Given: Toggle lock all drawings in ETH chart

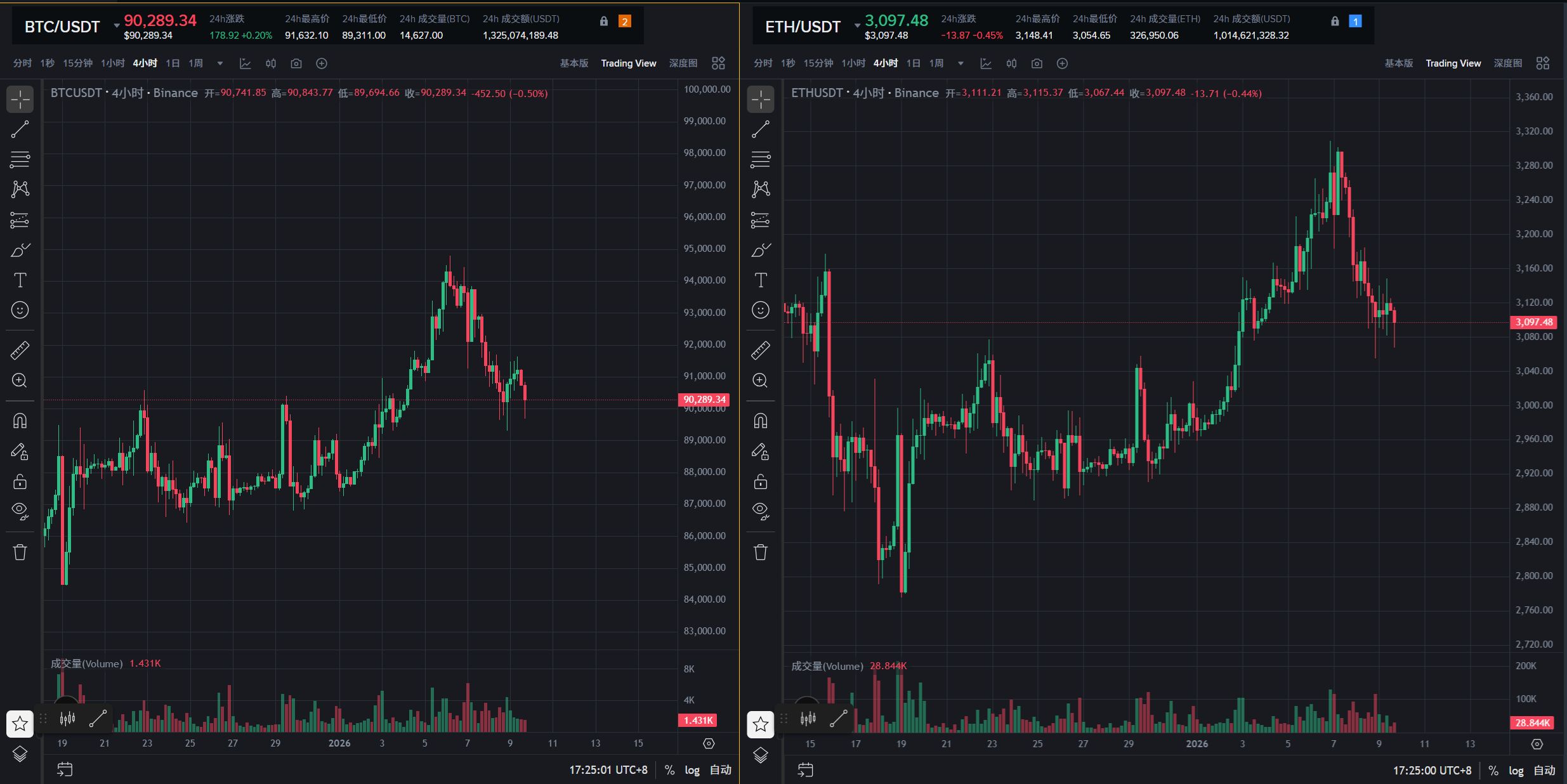Looking at the screenshot, I should click(x=760, y=481).
